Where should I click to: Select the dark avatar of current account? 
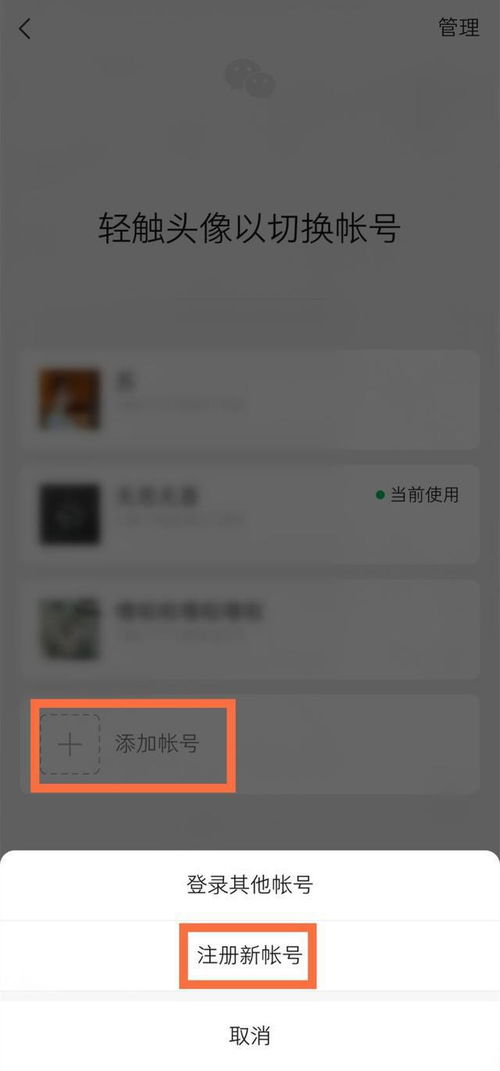click(x=69, y=514)
